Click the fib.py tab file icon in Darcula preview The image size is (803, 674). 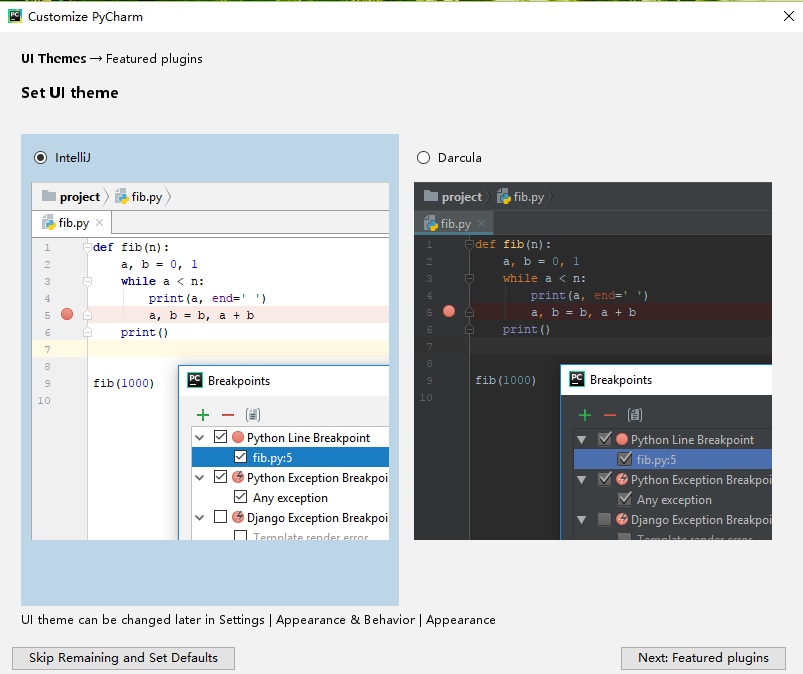(x=431, y=223)
